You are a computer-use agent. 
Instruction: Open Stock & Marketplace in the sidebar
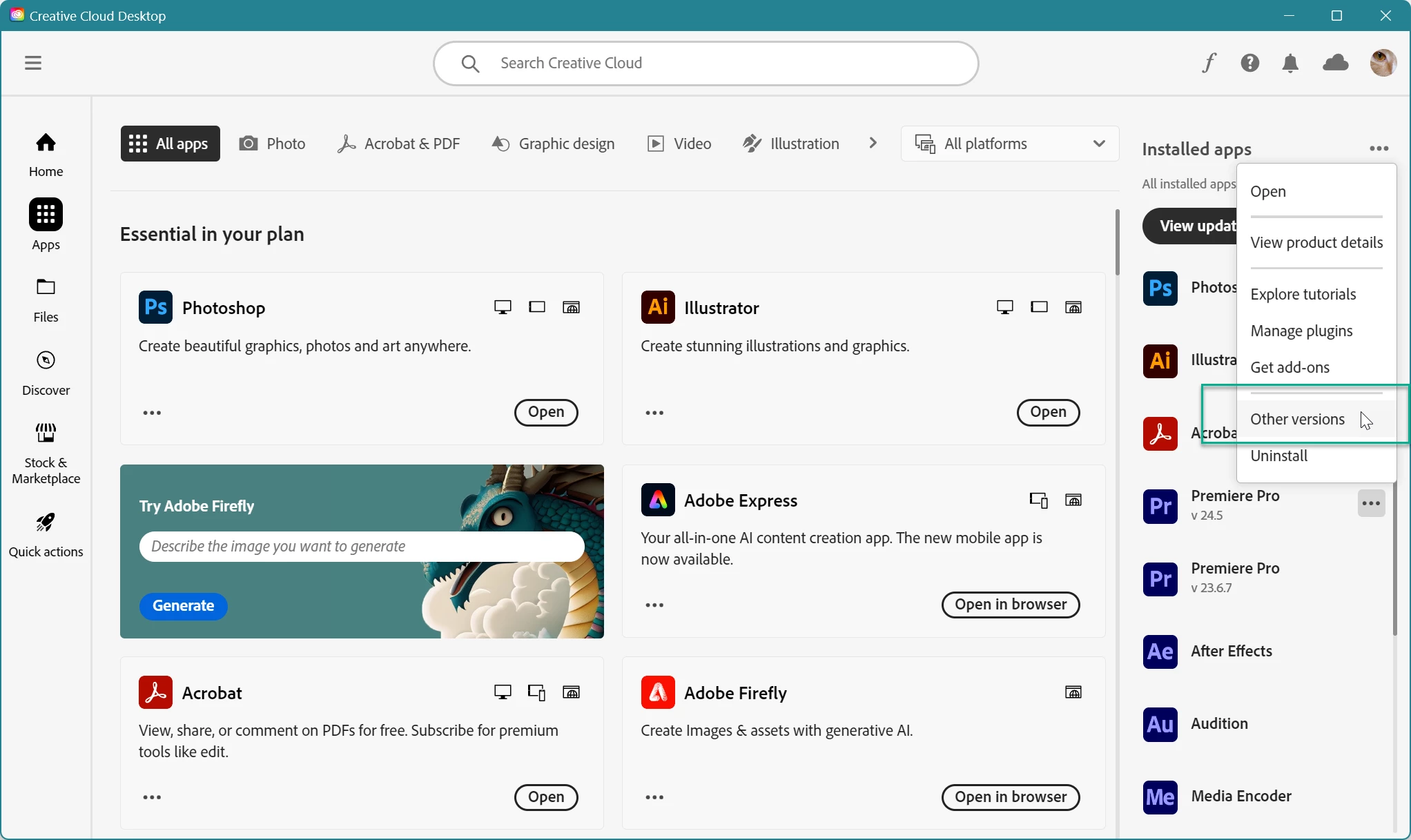[x=46, y=453]
